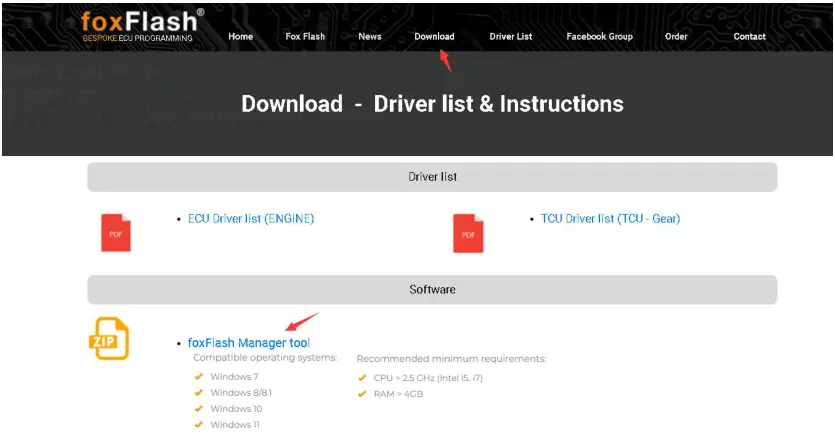This screenshot has width=835, height=437.
Task: Open the ECU Driver list PDF icon
Action: click(116, 233)
